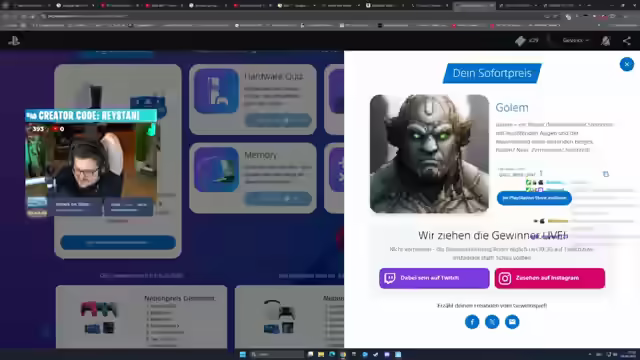The height and width of the screenshot is (360, 640).
Task: Share result via Facebook icon
Action: 472,322
